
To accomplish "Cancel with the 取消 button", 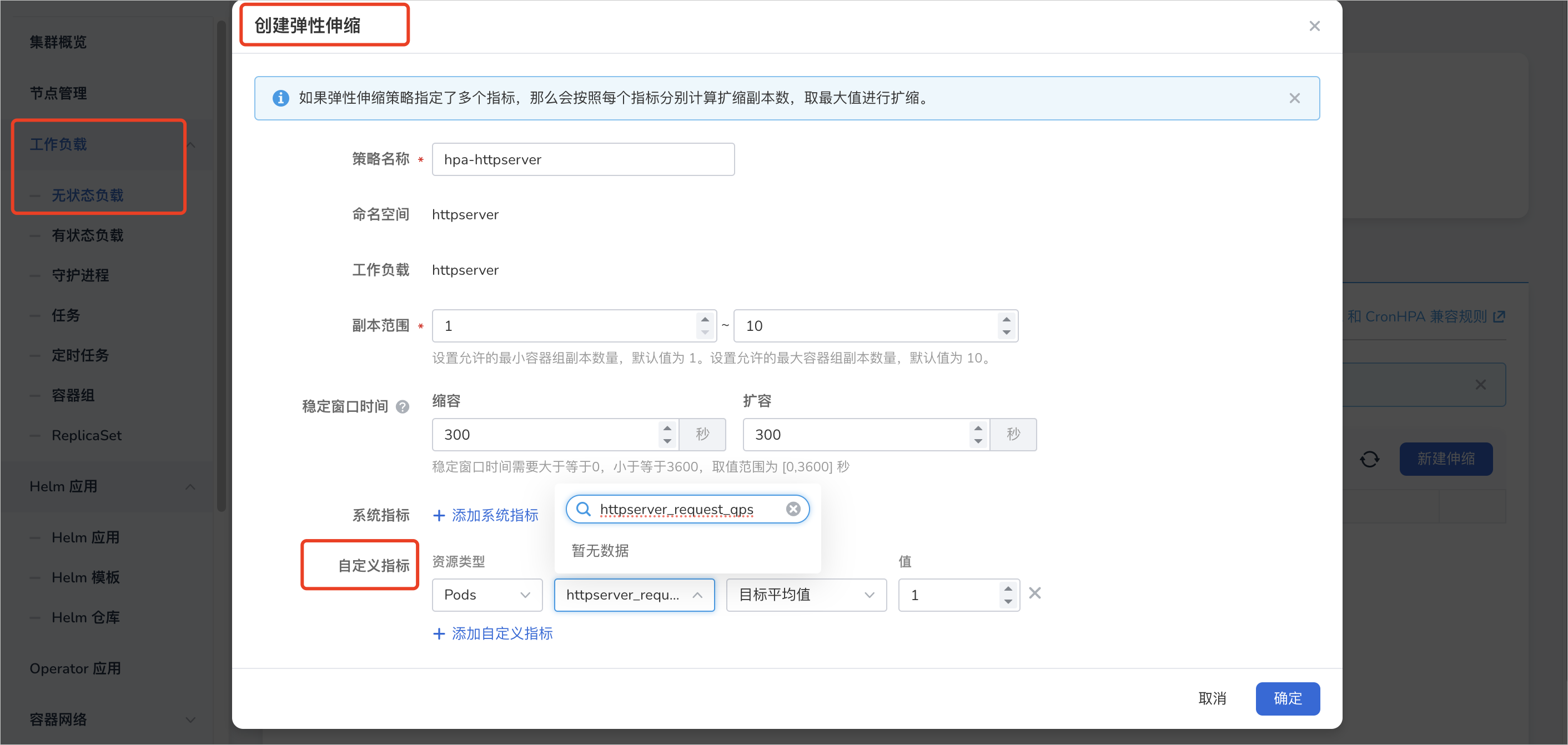I will (1212, 699).
